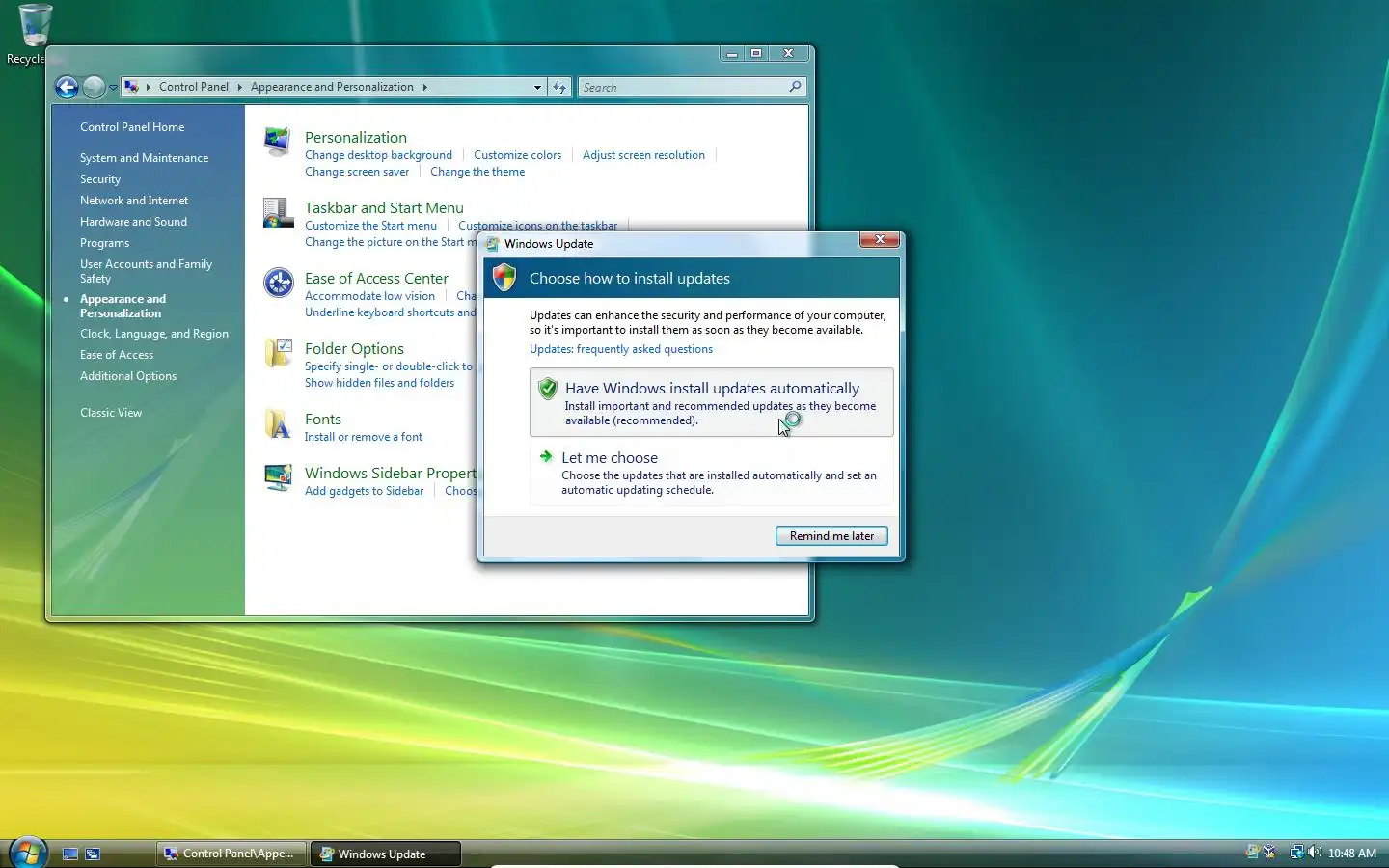The width and height of the screenshot is (1389, 868).
Task: Click the Folder Options icon
Action: pos(278,353)
